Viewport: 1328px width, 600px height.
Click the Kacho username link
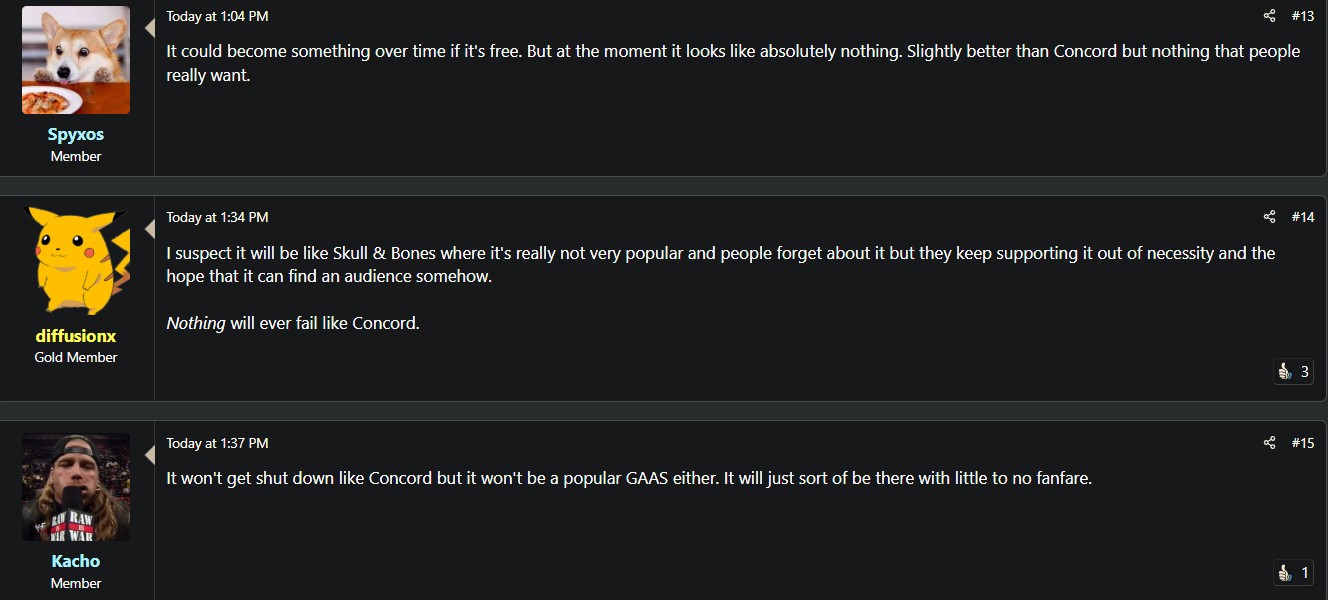coord(76,561)
